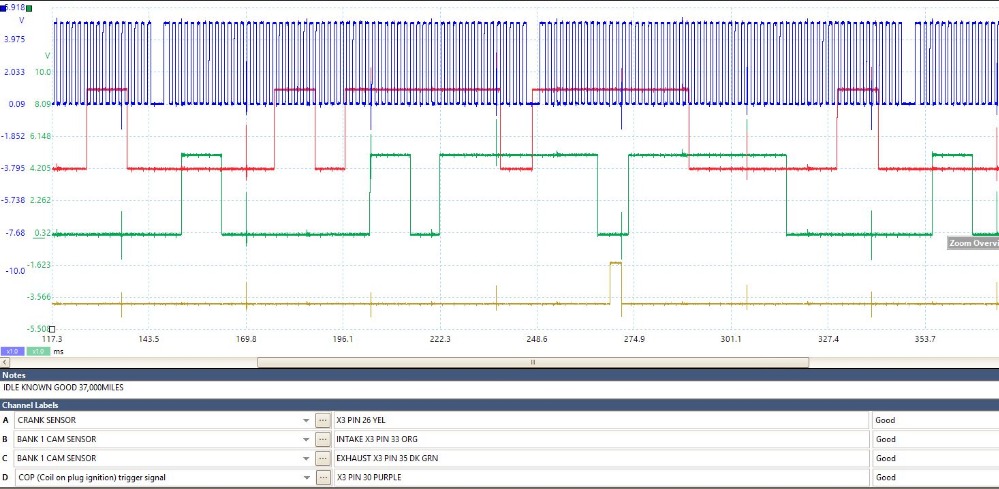999x489 pixels.
Task: Open channel C label dropdown arrow
Action: tap(305, 458)
